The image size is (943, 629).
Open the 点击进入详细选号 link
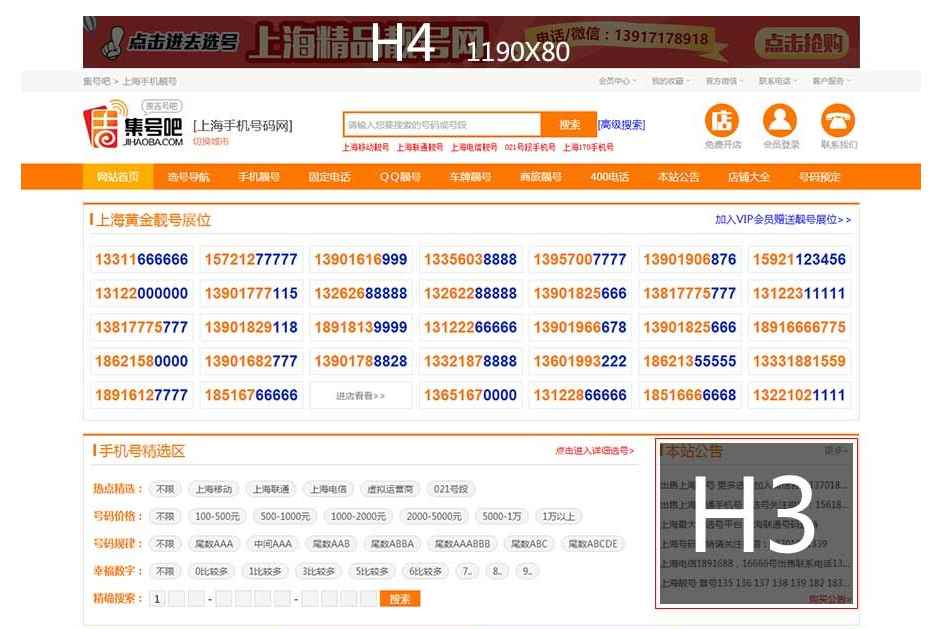[x=594, y=450]
